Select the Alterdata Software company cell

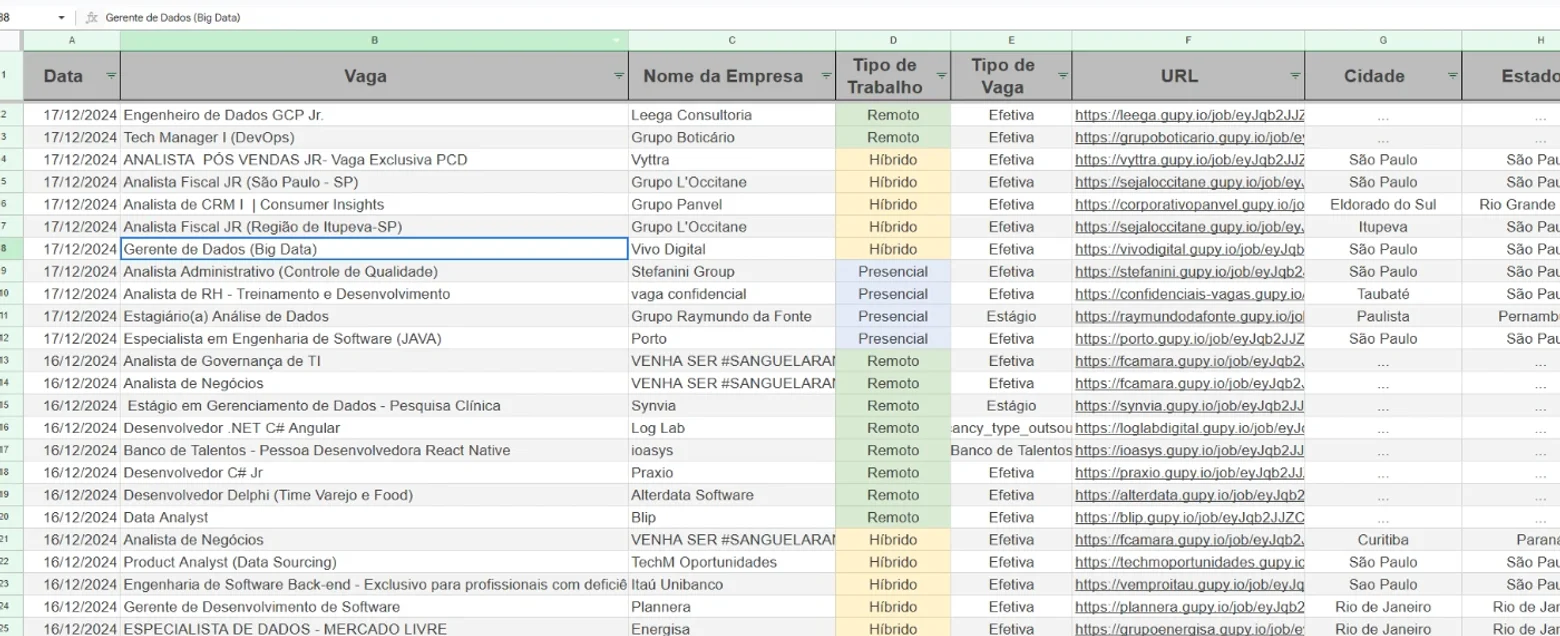tap(732, 495)
